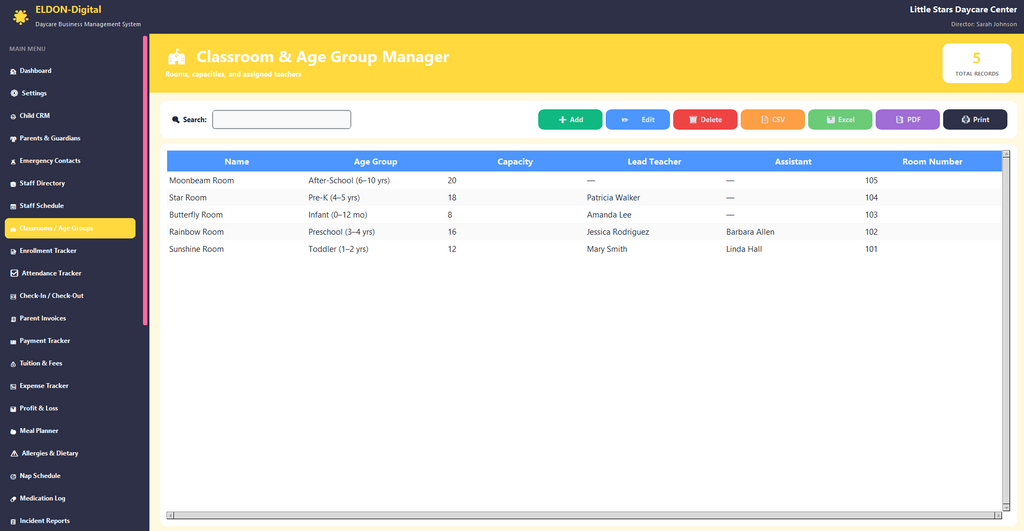Click the Settings gear icon
Screen dimensions: 1024x531
coord(14,93)
